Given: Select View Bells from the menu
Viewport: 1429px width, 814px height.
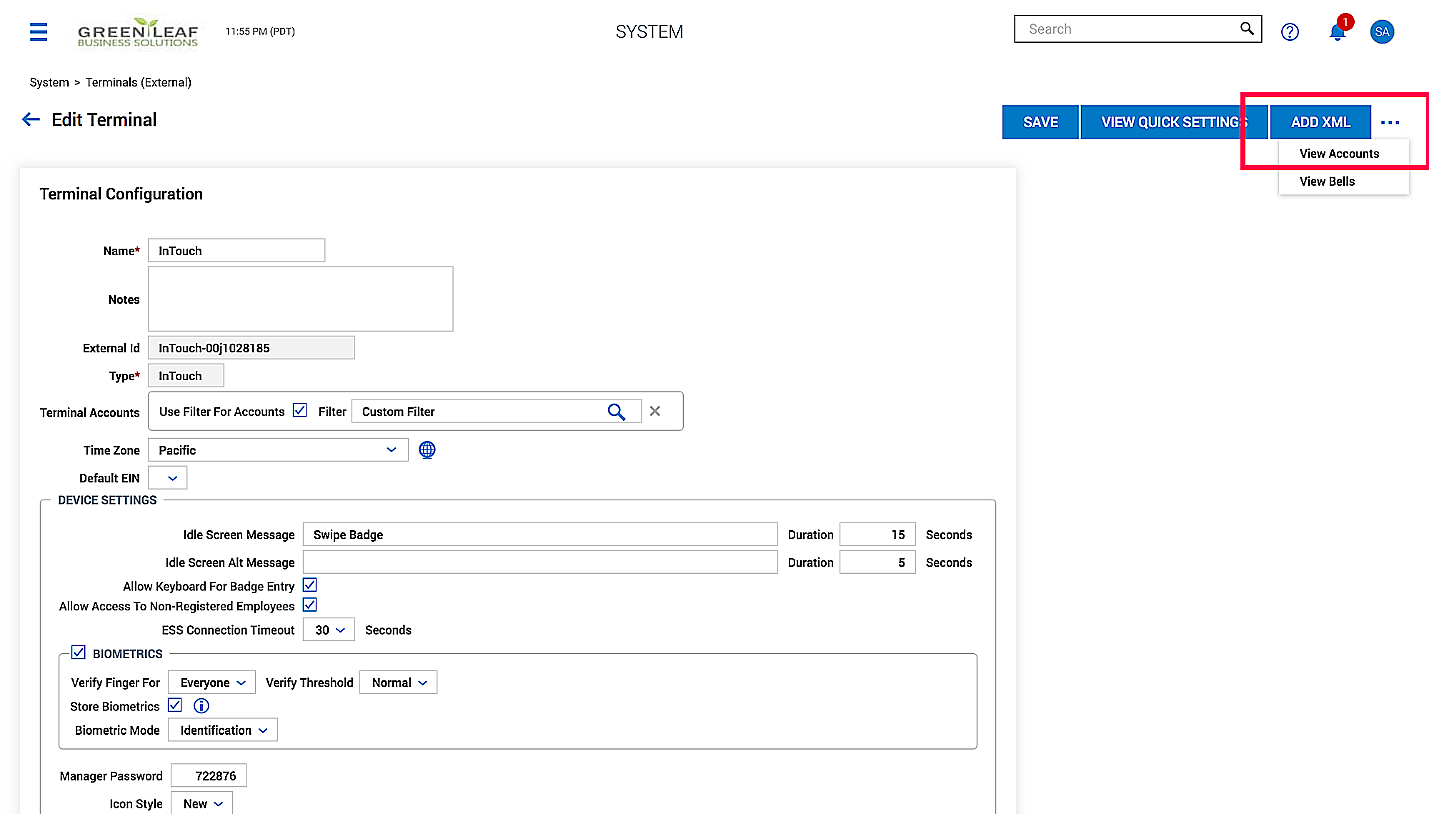Looking at the screenshot, I should pyautogui.click(x=1327, y=182).
